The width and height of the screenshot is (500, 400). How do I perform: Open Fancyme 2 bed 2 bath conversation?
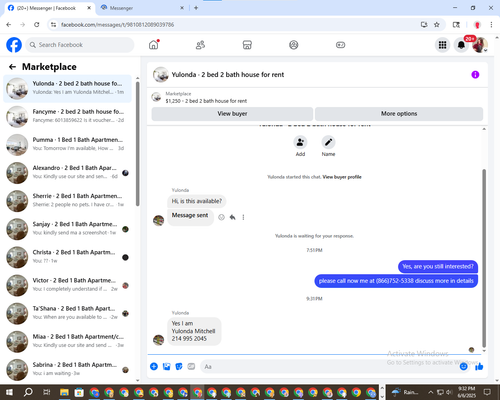coord(68,116)
